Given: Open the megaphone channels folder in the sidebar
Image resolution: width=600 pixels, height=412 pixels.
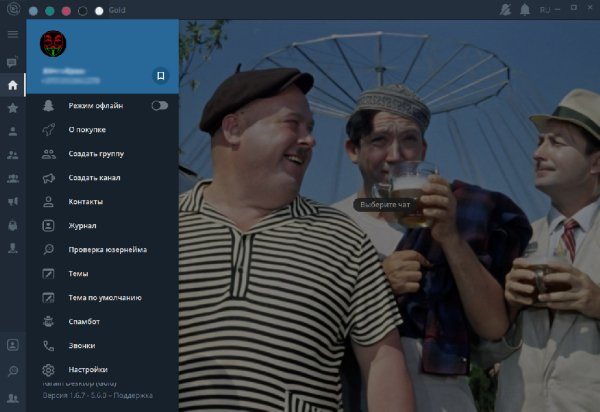Looking at the screenshot, I should click(13, 202).
